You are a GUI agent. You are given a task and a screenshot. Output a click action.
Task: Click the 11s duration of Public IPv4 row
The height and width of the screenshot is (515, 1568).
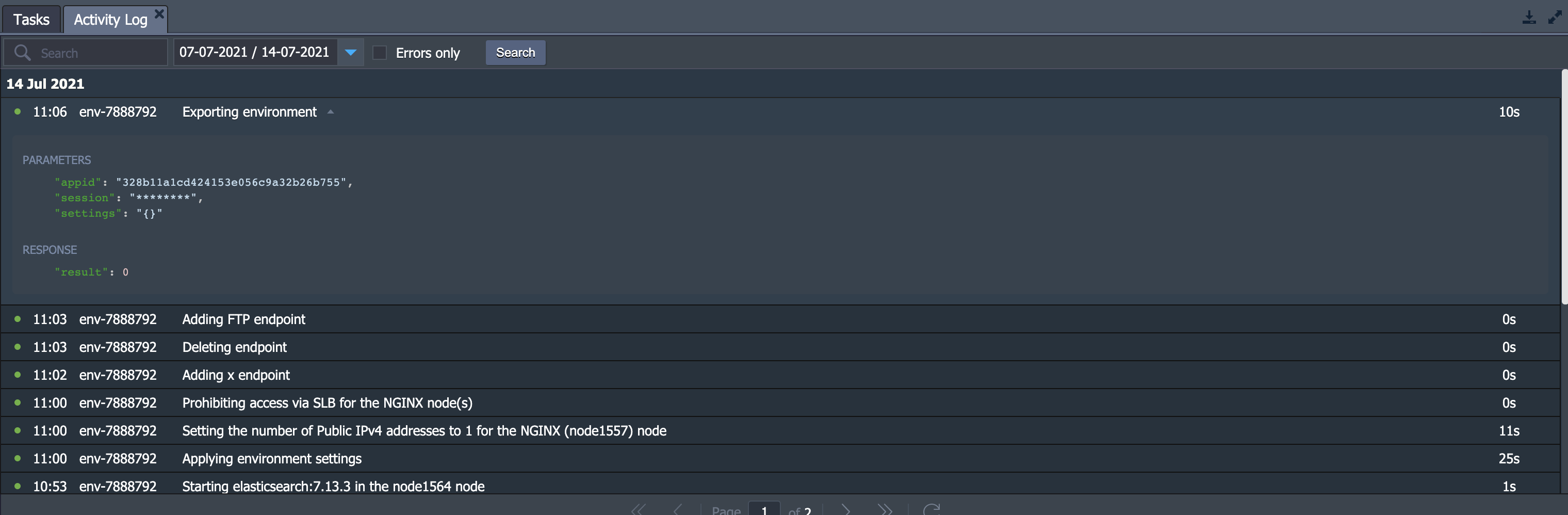click(x=1508, y=431)
